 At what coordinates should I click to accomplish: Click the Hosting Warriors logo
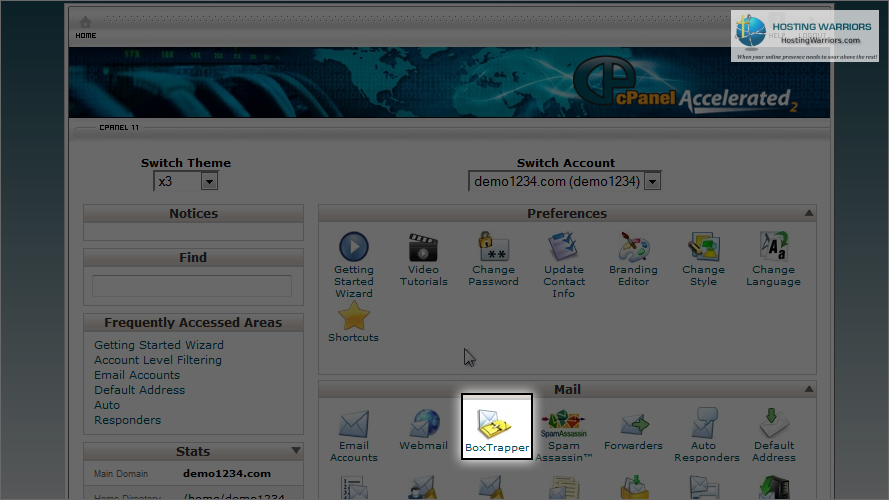(x=805, y=36)
